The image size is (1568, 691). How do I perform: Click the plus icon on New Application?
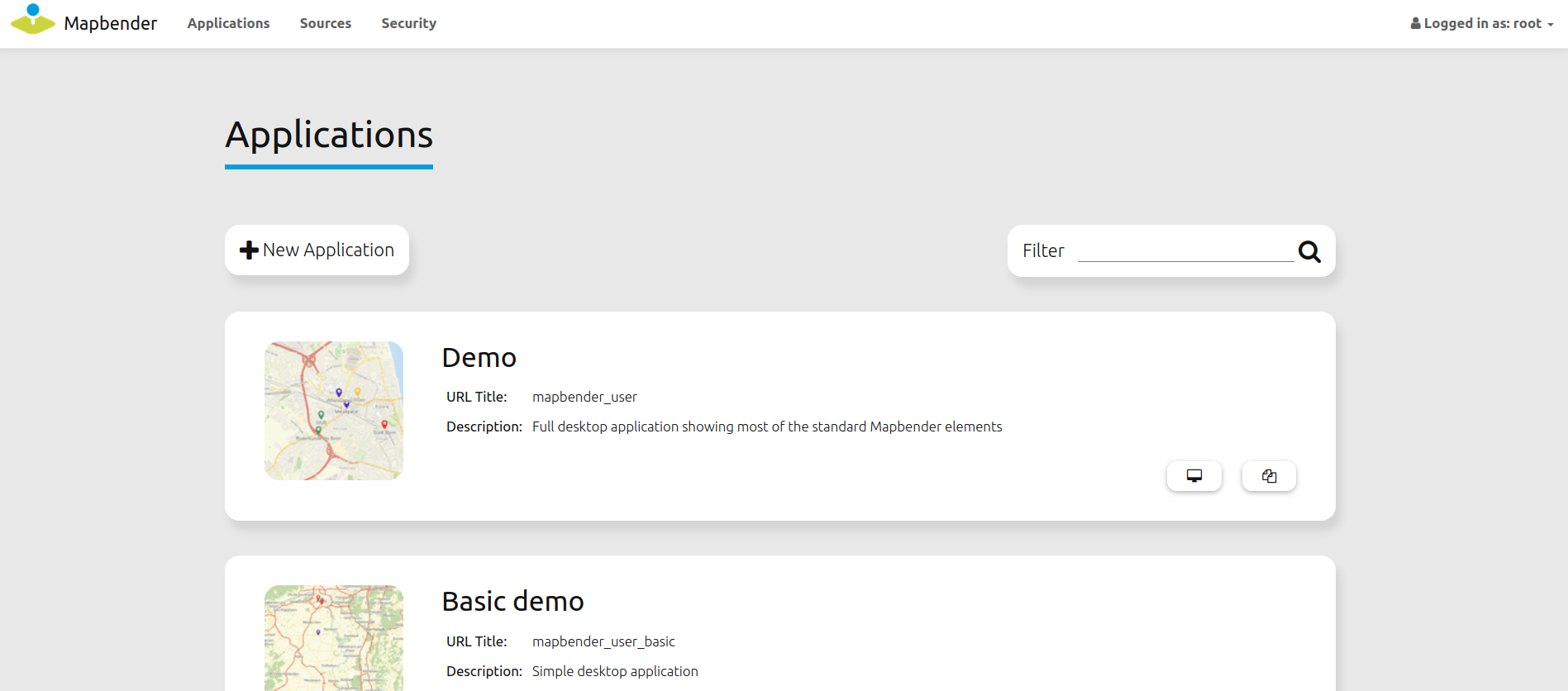[249, 250]
